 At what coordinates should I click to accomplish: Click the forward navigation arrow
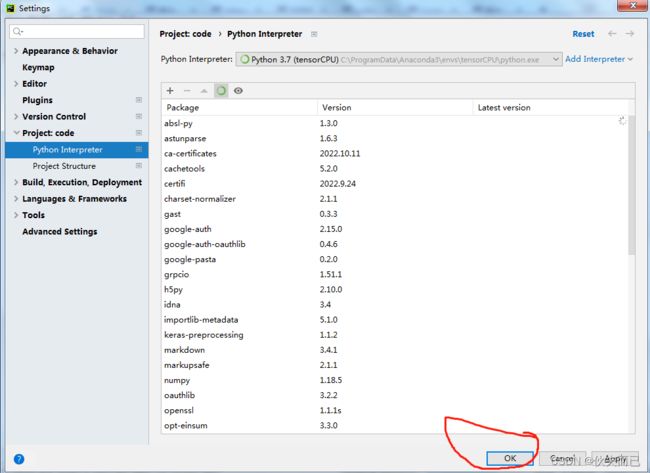(x=630, y=34)
